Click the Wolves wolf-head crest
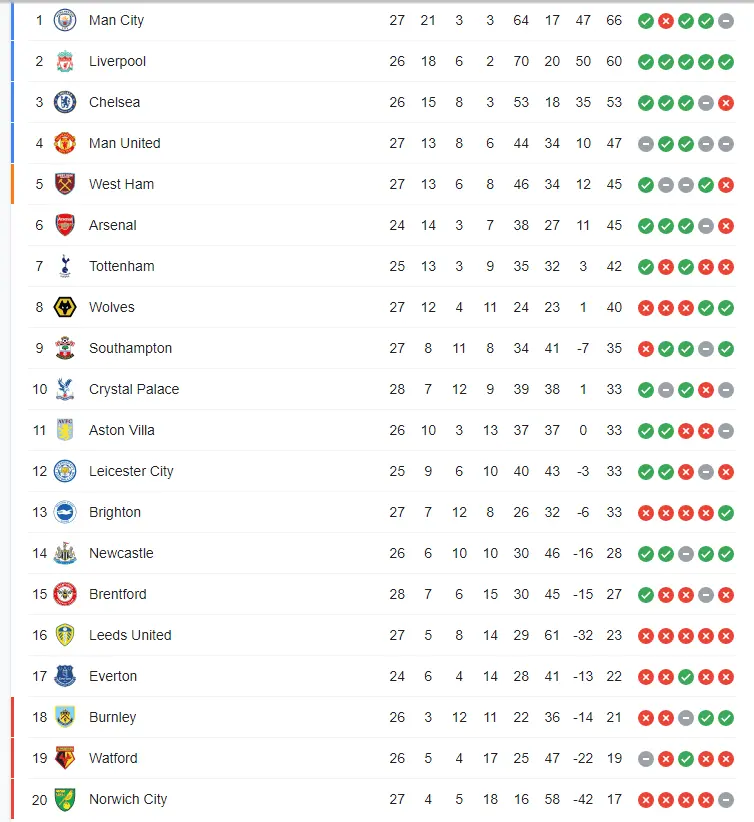This screenshot has width=754, height=822. point(65,307)
